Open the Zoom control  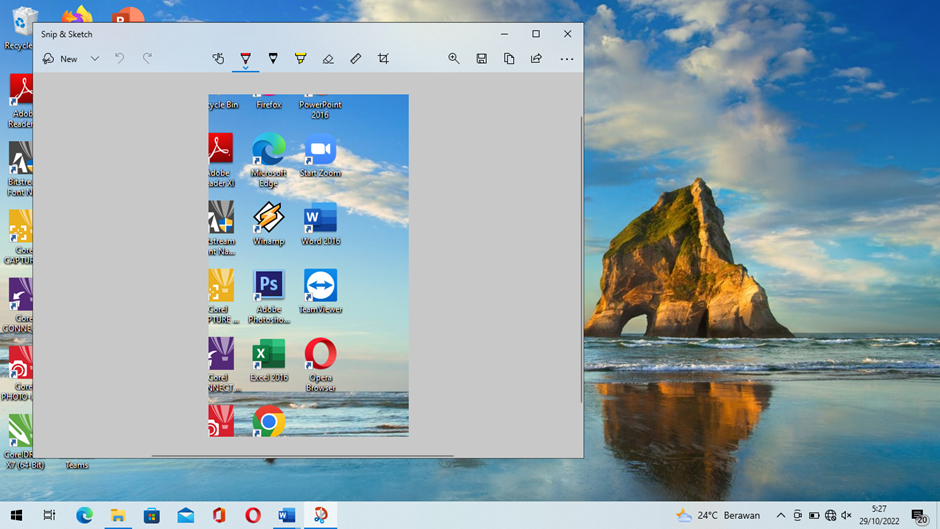coord(454,58)
